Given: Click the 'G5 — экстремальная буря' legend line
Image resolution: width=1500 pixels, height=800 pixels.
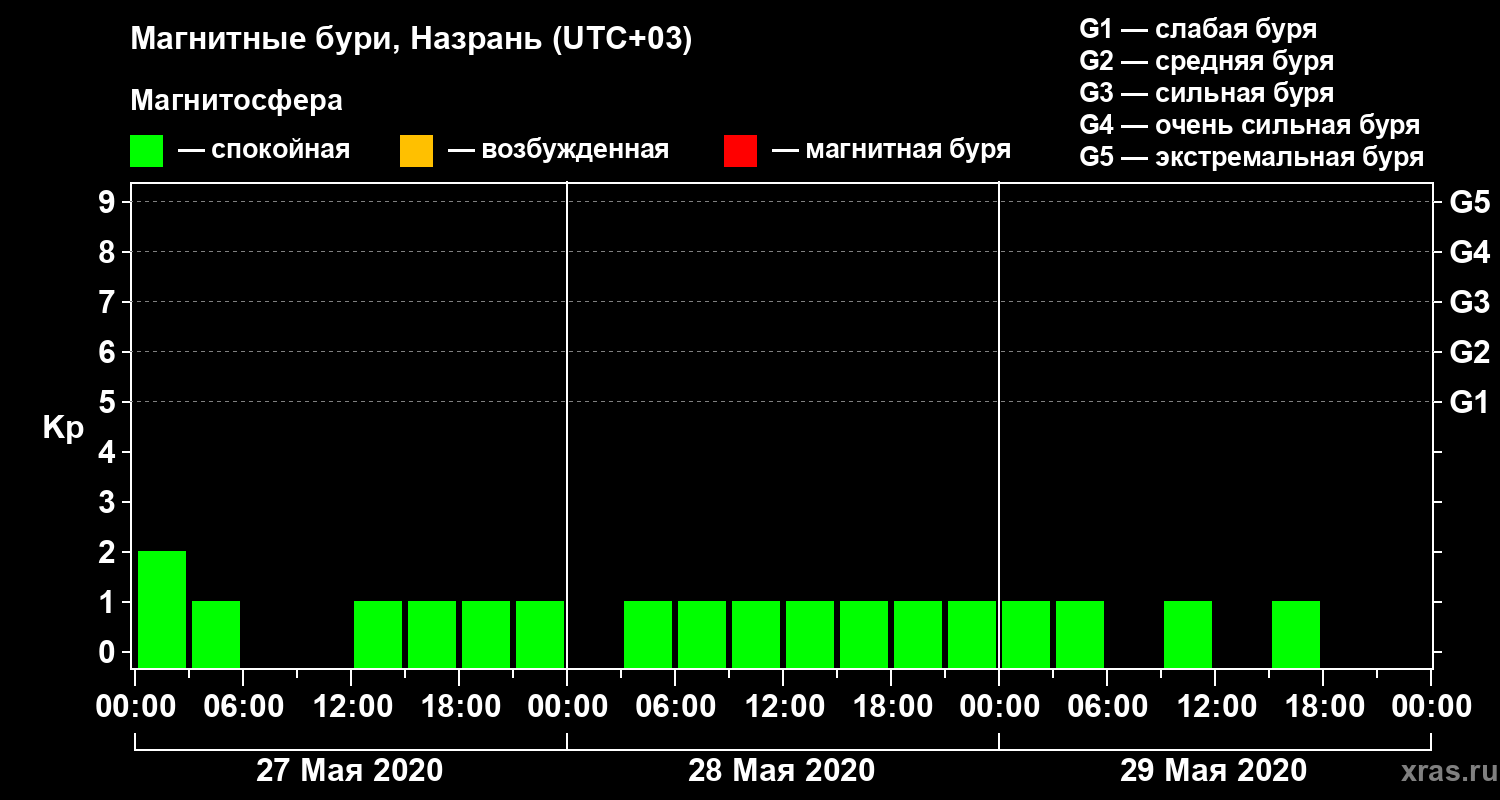Looking at the screenshot, I should 1252,157.
